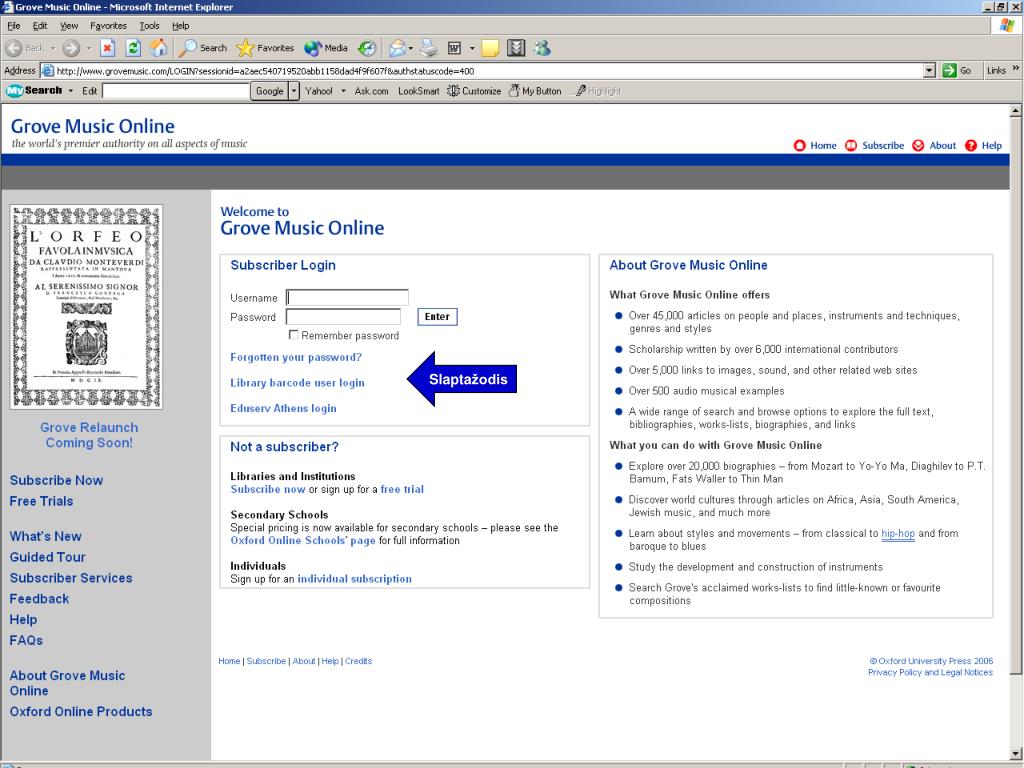Viewport: 1024px width, 768px height.
Task: Launch Messenger from the toolbar people icon
Action: (x=541, y=48)
